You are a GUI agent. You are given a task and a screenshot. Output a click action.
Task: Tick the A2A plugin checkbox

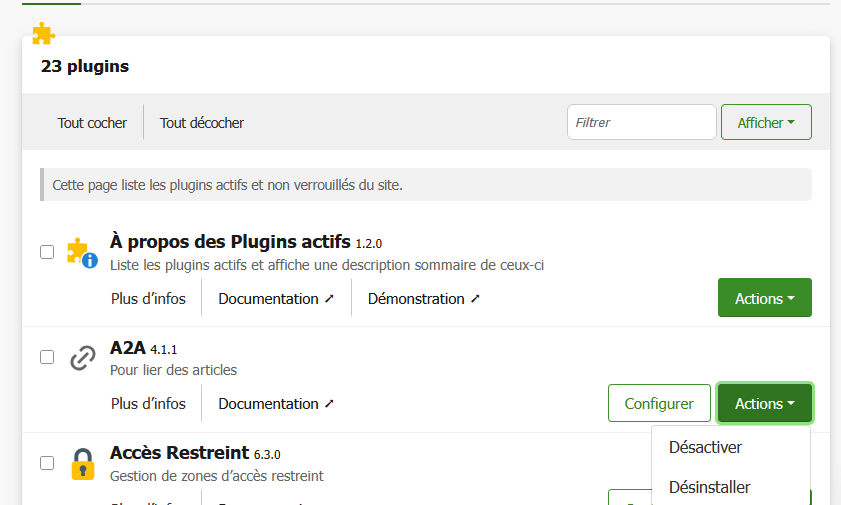47,357
